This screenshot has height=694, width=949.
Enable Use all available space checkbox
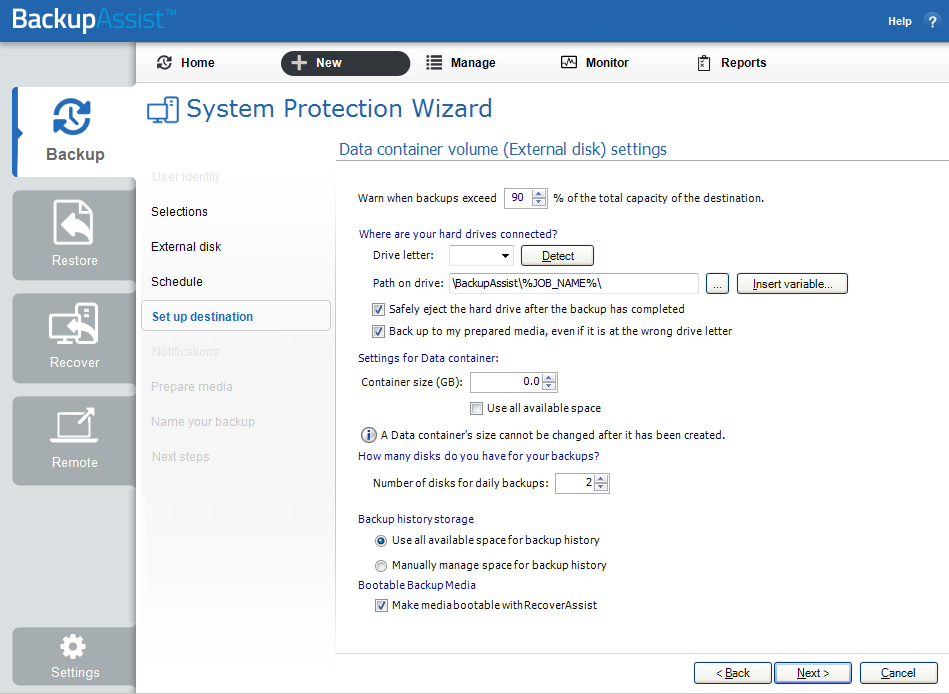[x=477, y=408]
